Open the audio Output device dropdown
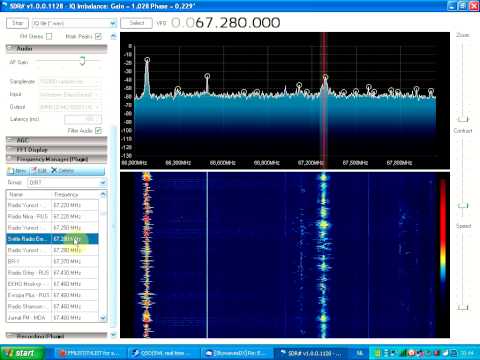480x360 pixels. pyautogui.click(x=71, y=107)
